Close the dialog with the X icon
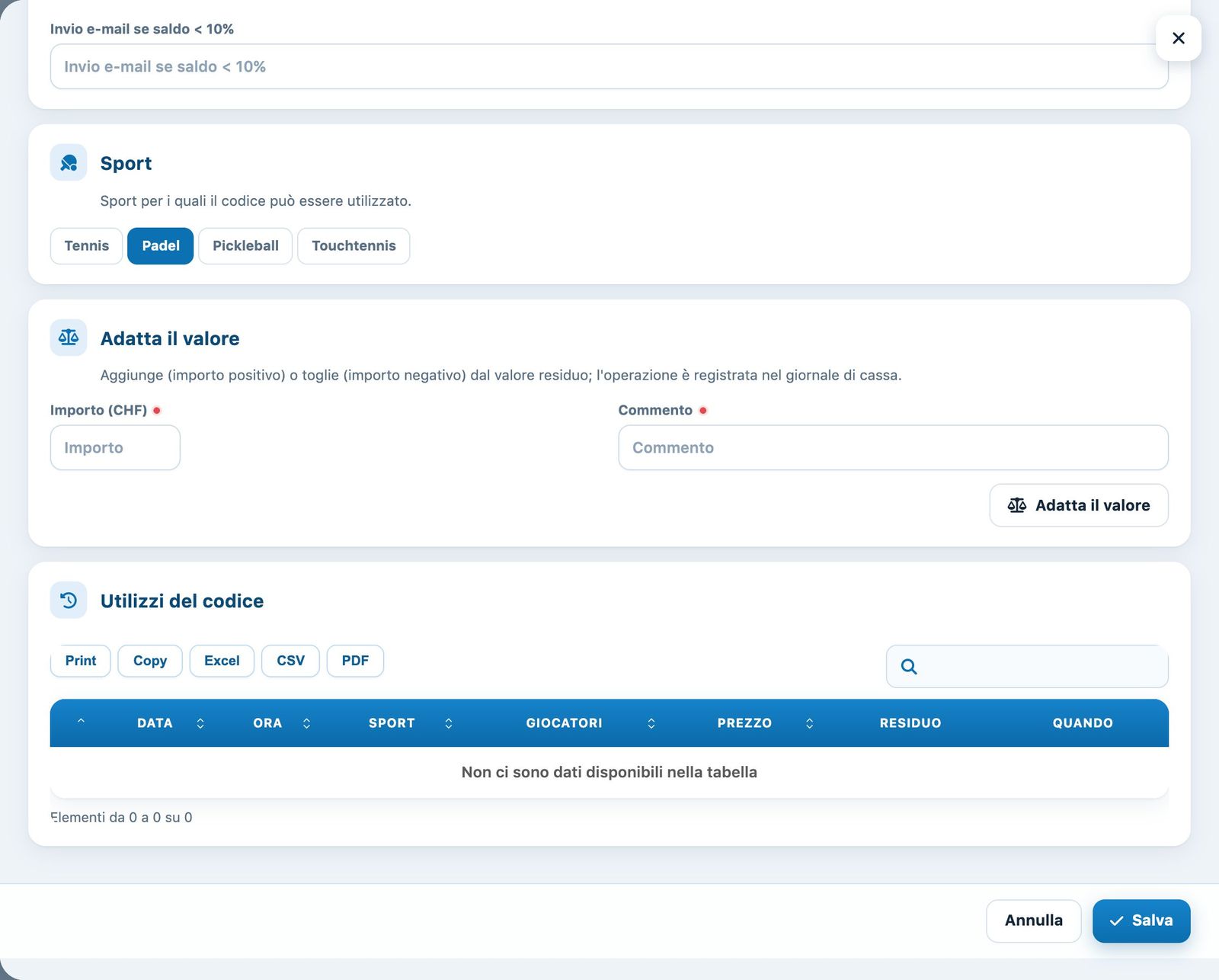This screenshot has width=1219, height=980. click(1179, 38)
